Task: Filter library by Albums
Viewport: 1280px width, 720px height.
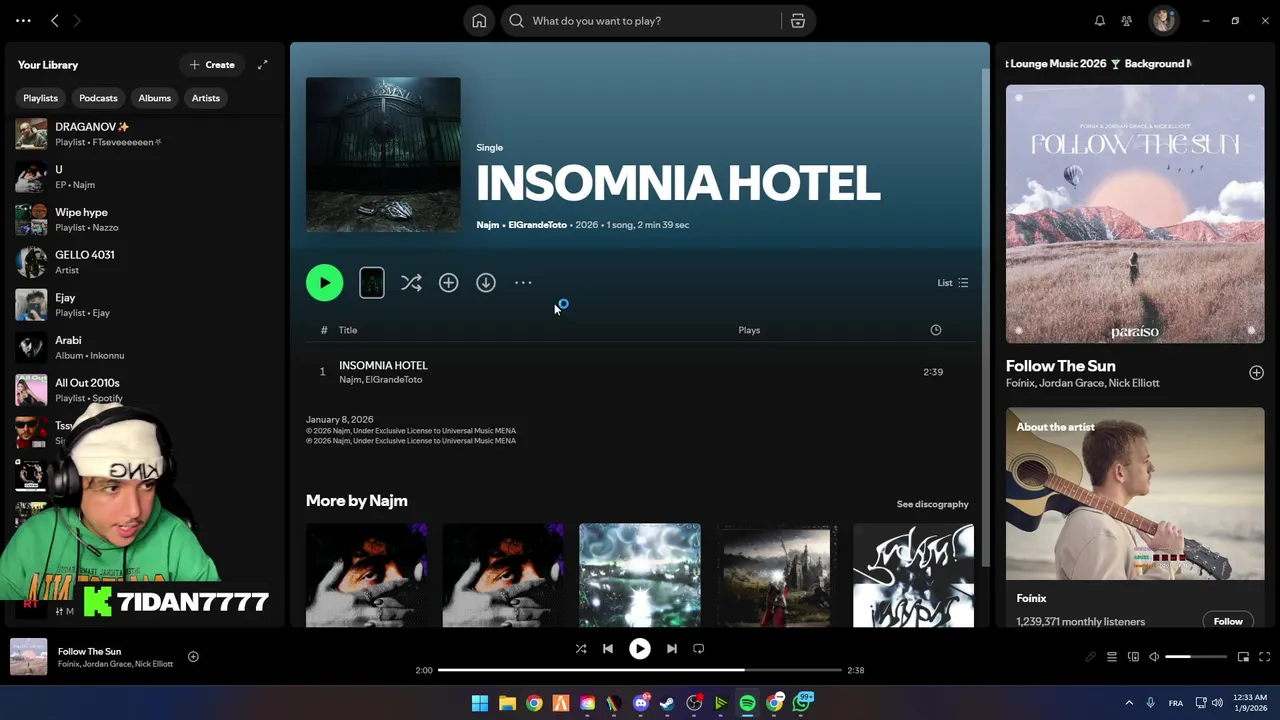Action: (154, 98)
